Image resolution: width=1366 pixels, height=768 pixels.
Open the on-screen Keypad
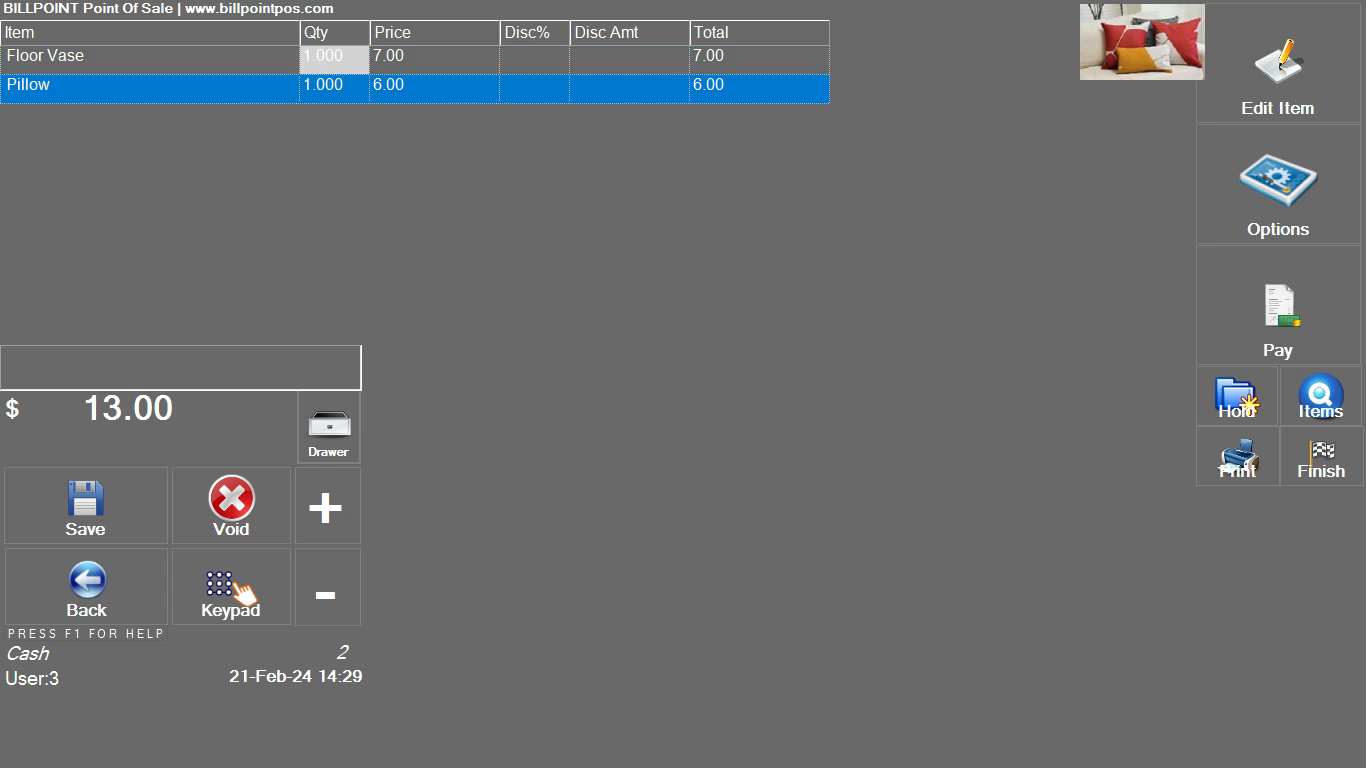231,587
